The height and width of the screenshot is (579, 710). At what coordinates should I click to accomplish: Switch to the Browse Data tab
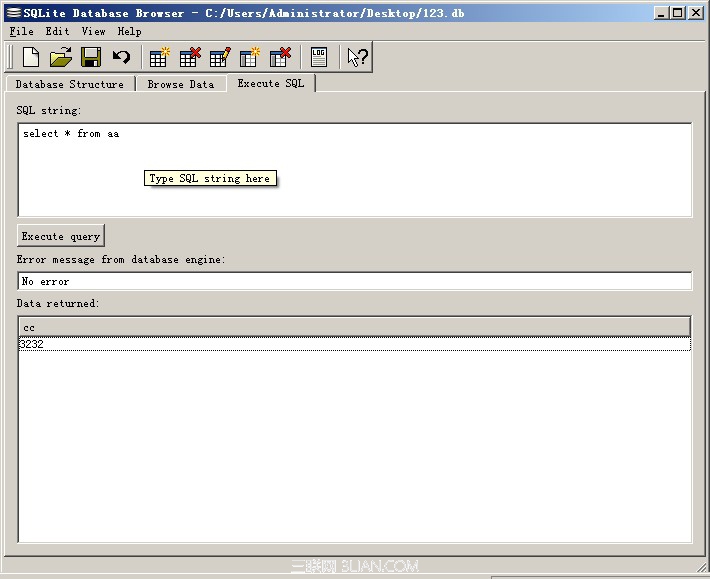coord(181,84)
